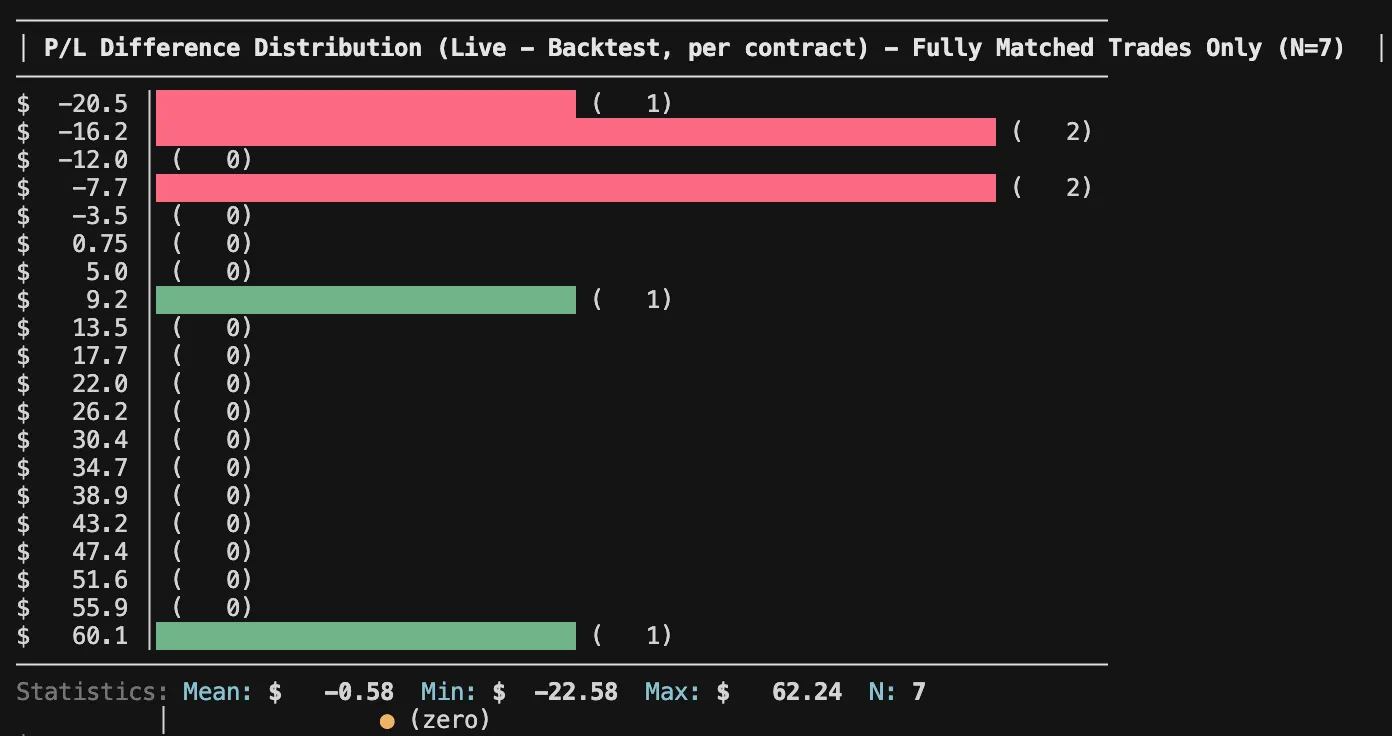Click the red bar in the $-20.5 row
This screenshot has height=736, width=1392.
tap(366, 104)
